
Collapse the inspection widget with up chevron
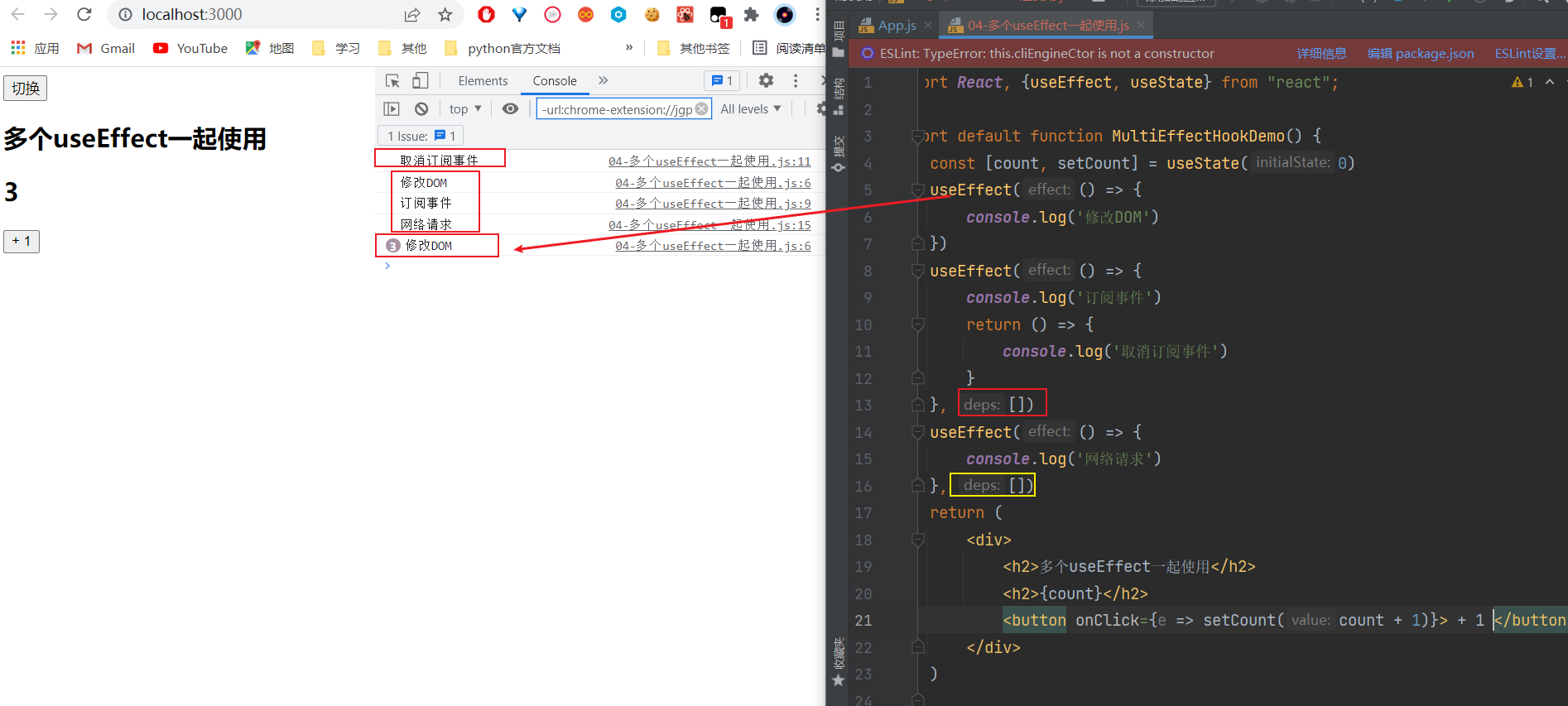(1550, 82)
